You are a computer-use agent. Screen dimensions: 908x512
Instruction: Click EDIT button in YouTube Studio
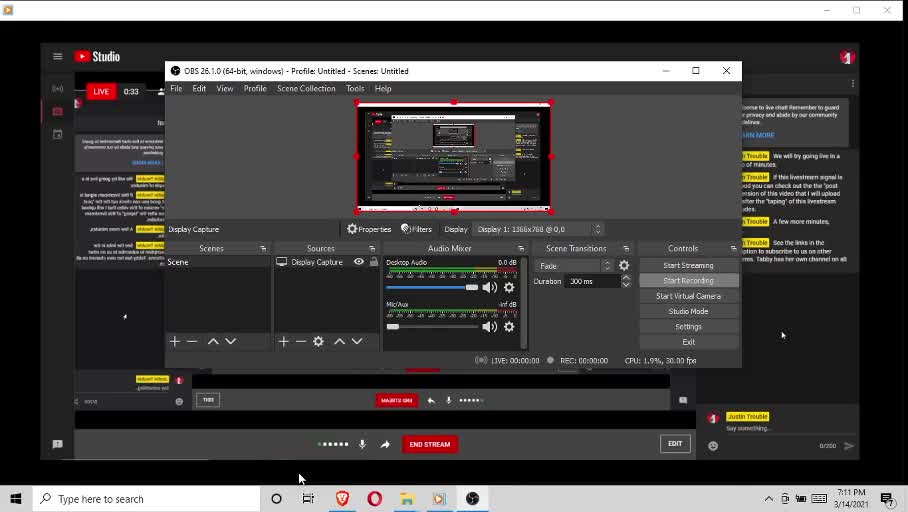[675, 444]
